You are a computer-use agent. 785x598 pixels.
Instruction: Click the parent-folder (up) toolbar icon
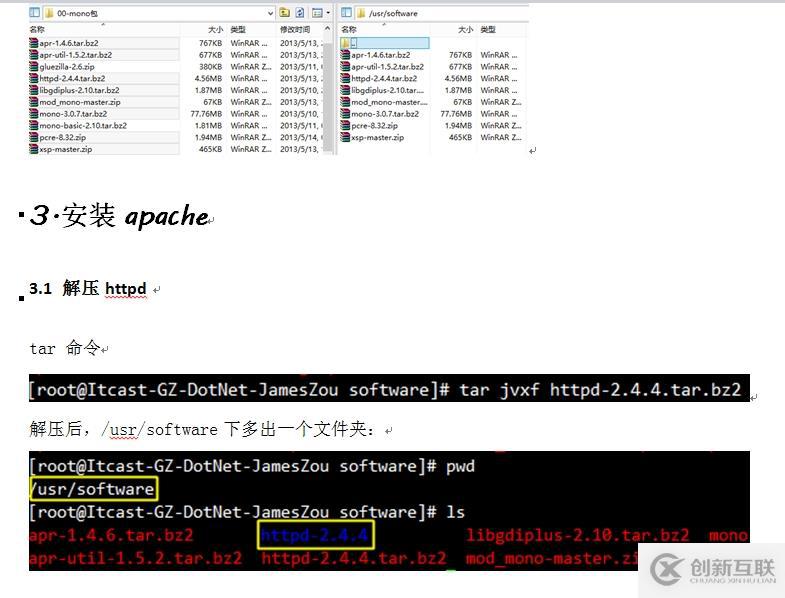[x=284, y=13]
